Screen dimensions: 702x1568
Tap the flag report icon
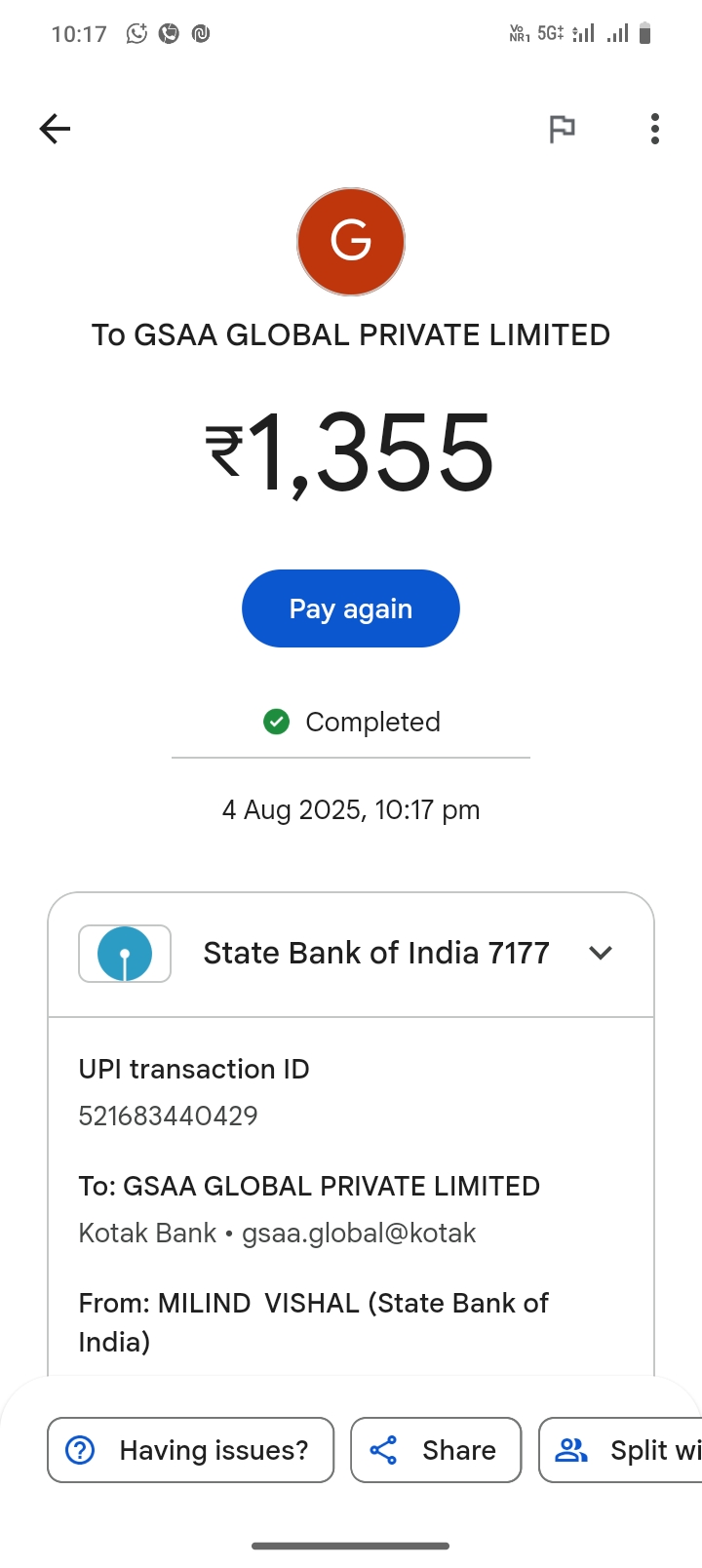[562, 129]
